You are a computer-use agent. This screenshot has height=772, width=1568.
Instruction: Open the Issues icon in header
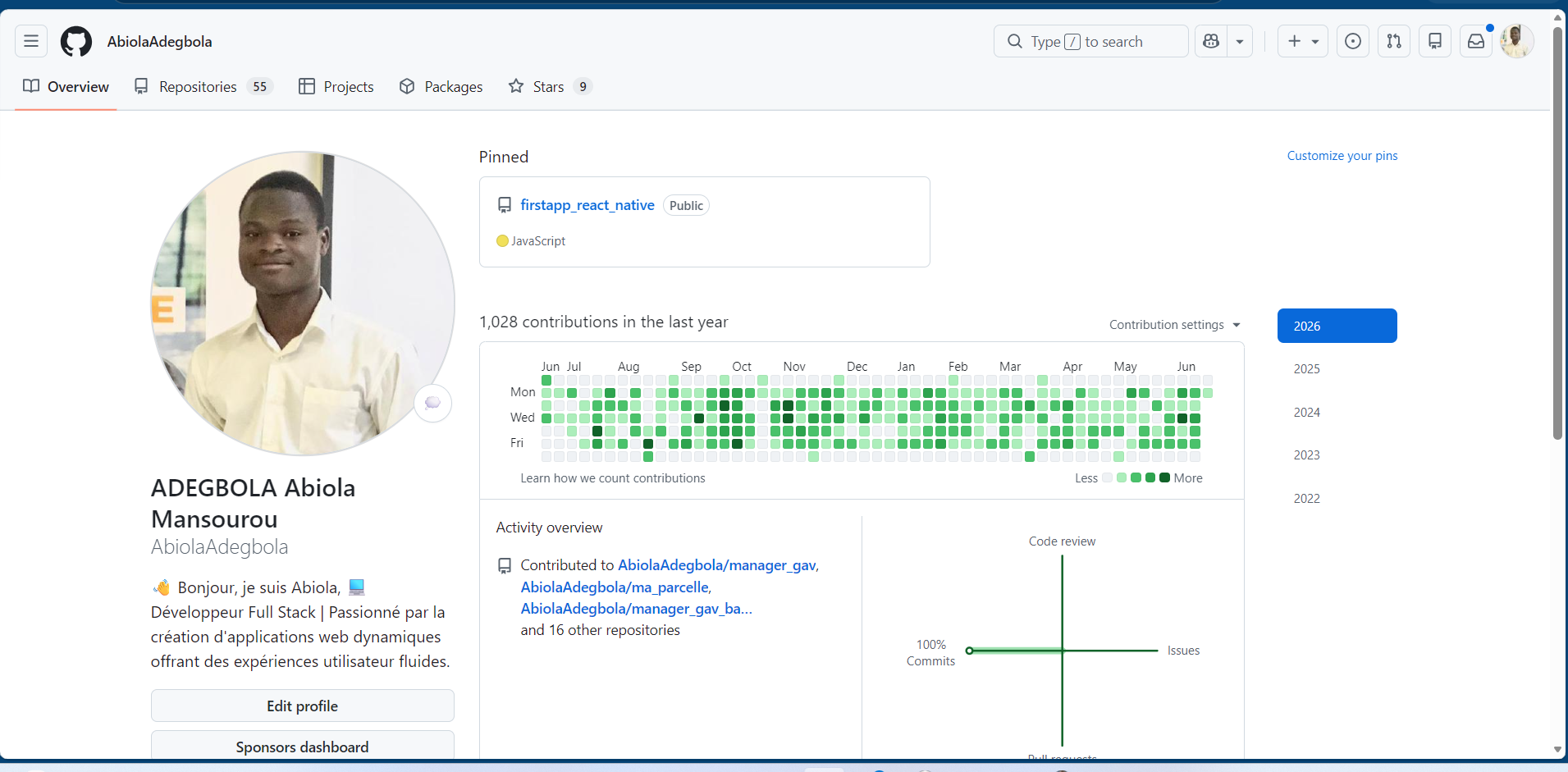1353,41
